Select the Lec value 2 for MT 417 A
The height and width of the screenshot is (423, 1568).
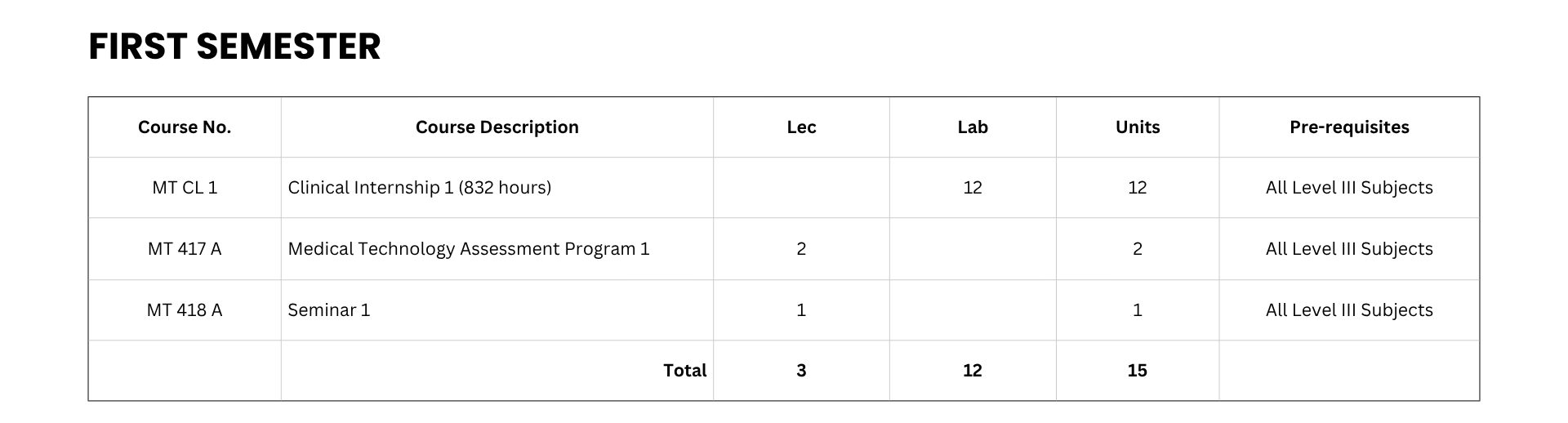(801, 249)
